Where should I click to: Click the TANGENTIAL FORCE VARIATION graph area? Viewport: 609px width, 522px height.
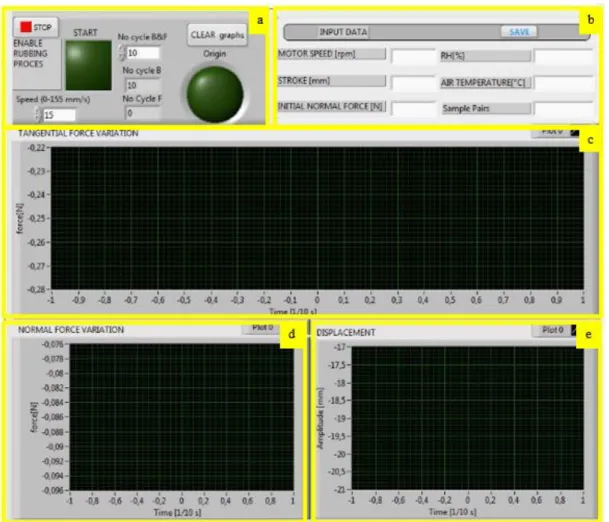(317, 218)
